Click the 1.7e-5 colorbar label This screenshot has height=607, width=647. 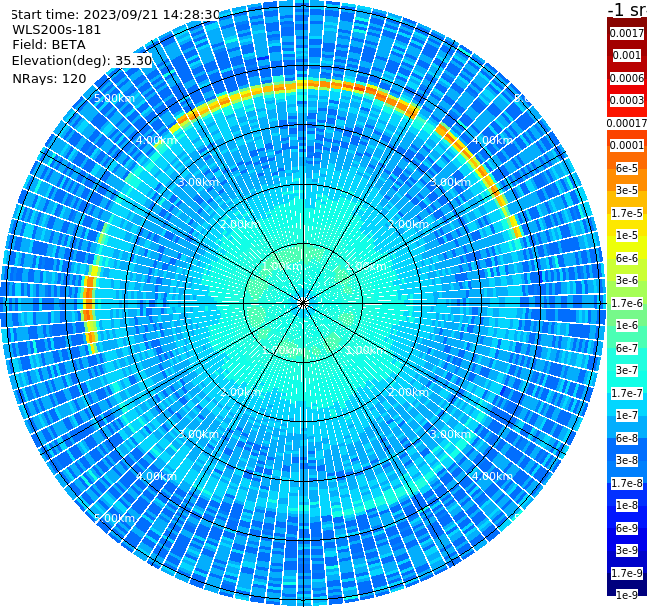pyautogui.click(x=627, y=213)
